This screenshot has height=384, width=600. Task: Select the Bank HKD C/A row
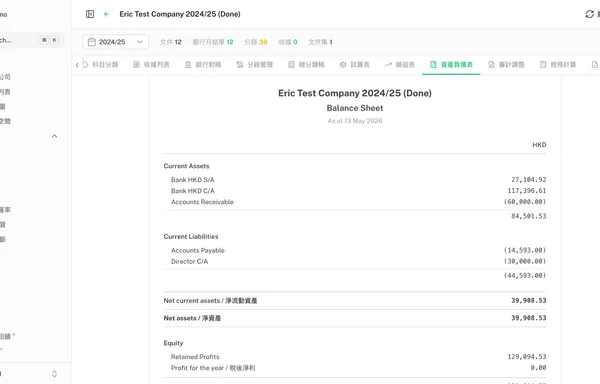tap(355, 191)
